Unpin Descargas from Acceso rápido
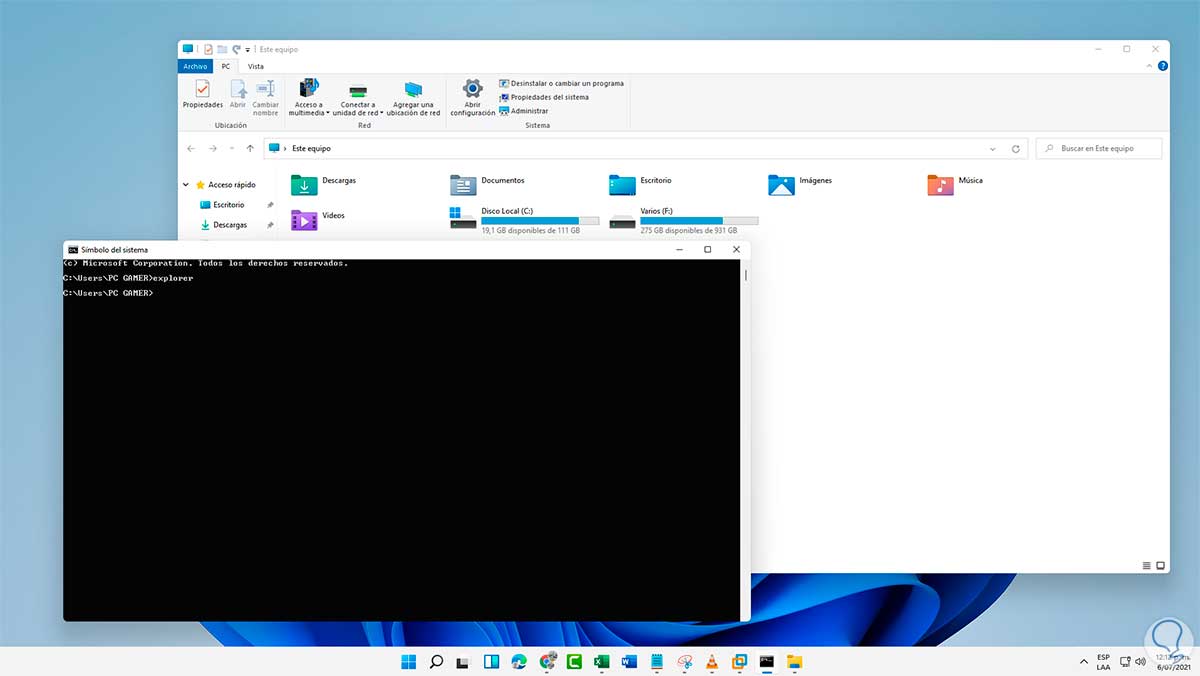 [270, 225]
